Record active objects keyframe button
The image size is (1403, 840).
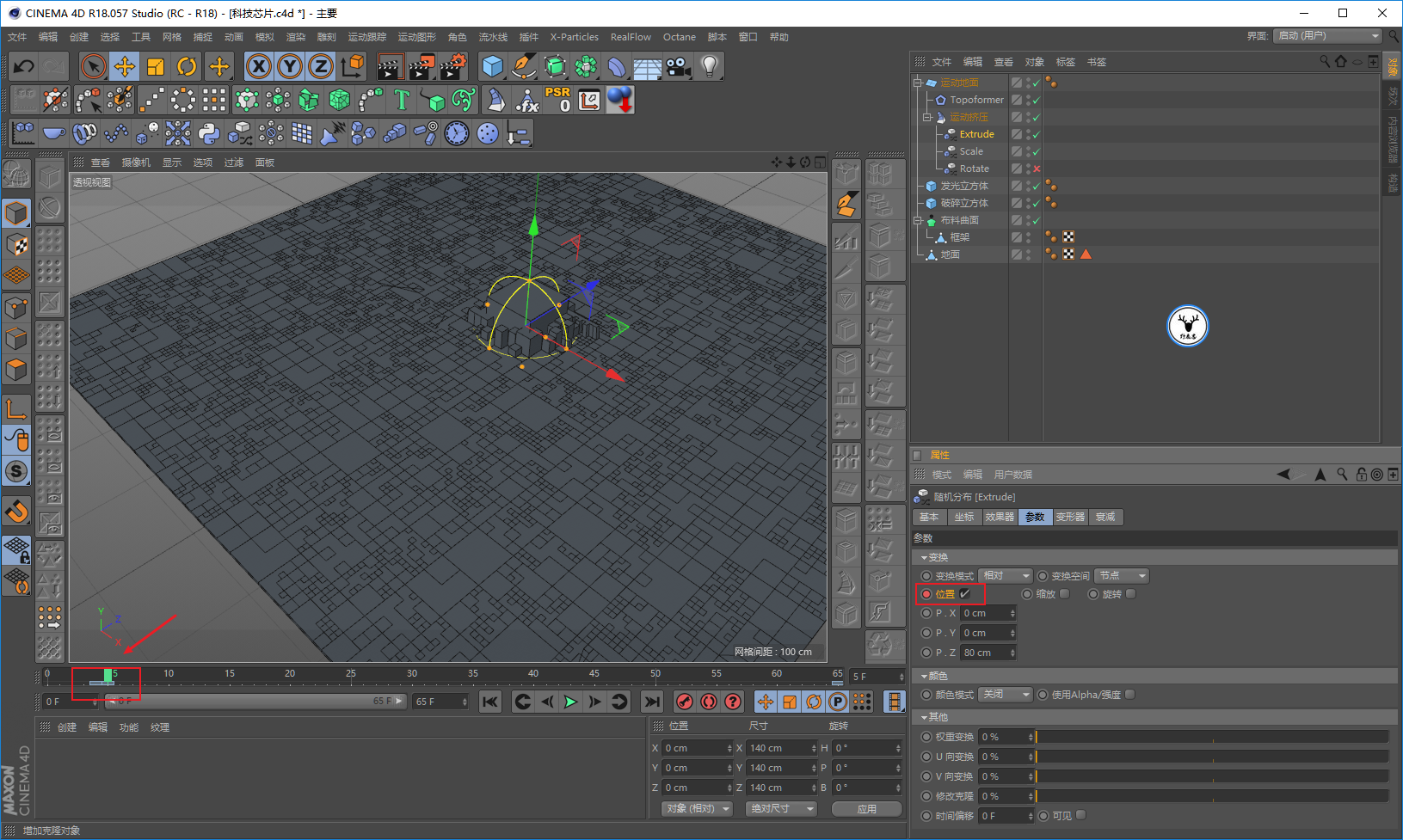point(685,702)
